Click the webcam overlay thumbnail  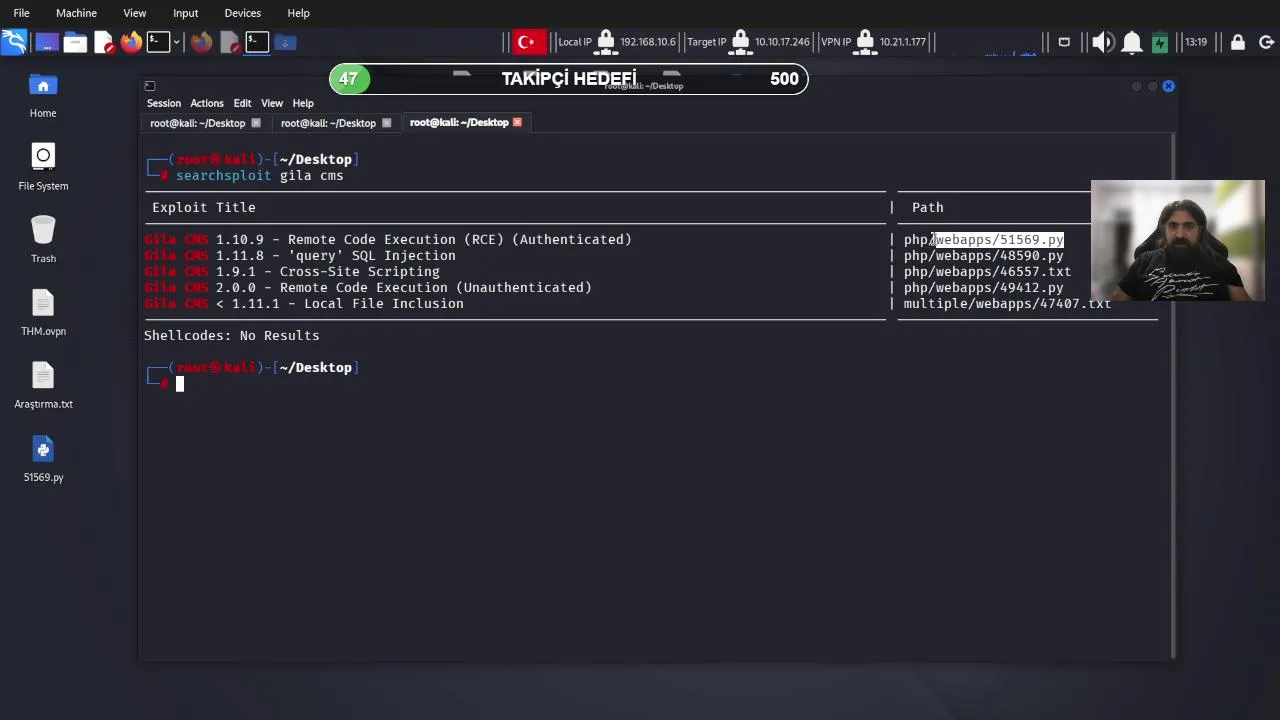coord(1178,241)
